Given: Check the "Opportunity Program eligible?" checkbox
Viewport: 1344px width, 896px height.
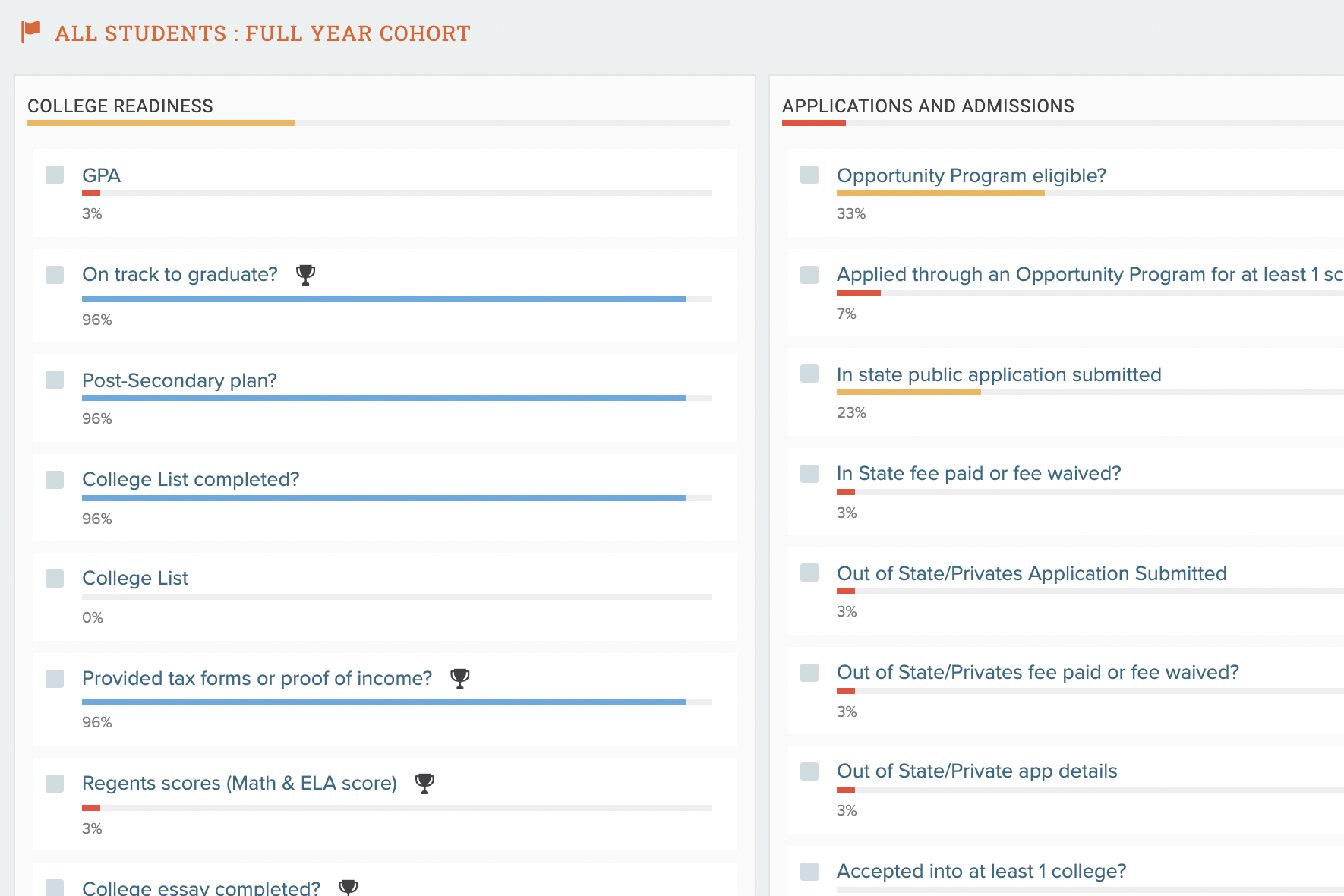Looking at the screenshot, I should click(x=809, y=175).
